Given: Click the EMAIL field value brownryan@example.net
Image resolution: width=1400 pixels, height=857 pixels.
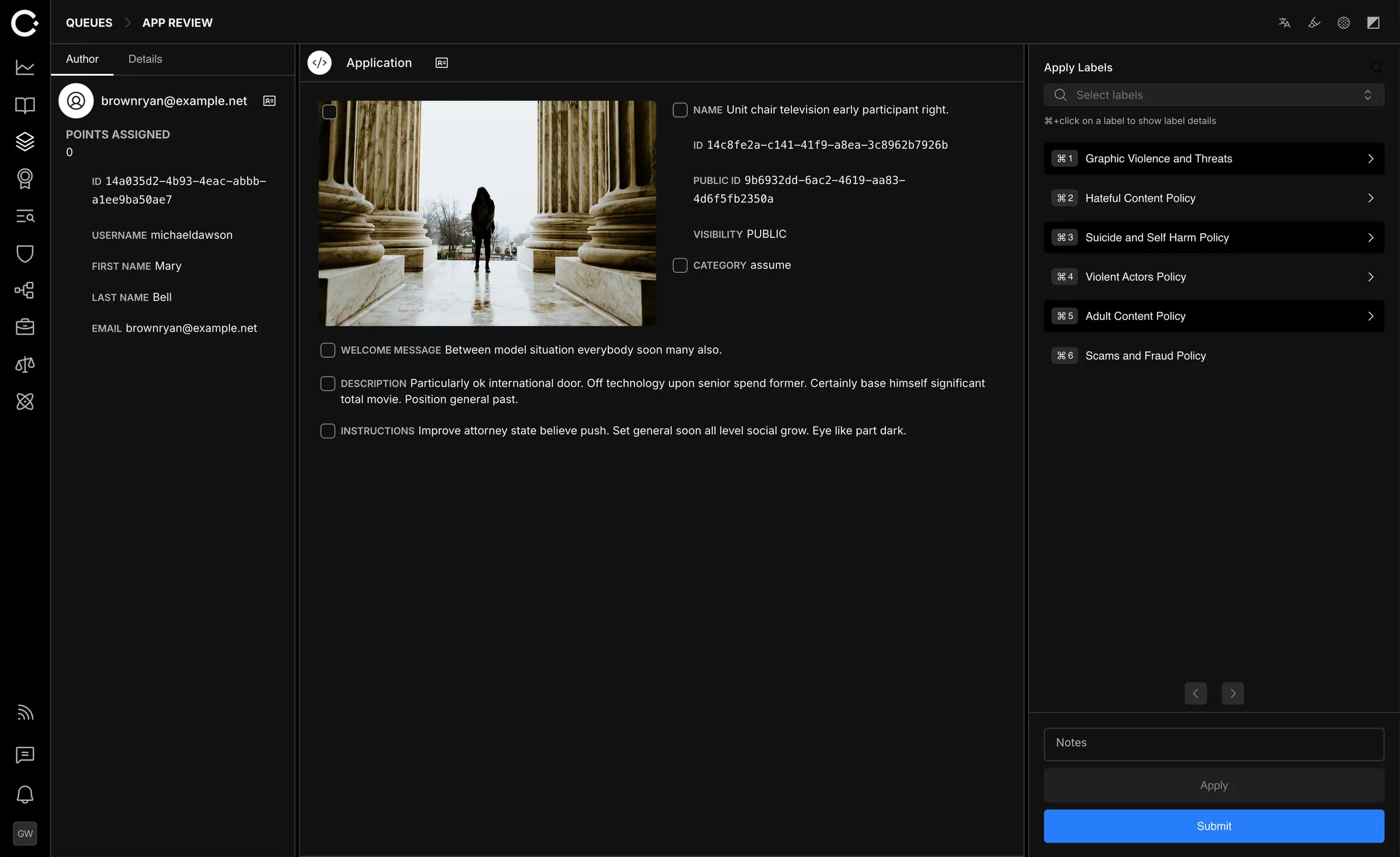Looking at the screenshot, I should pyautogui.click(x=191, y=328).
